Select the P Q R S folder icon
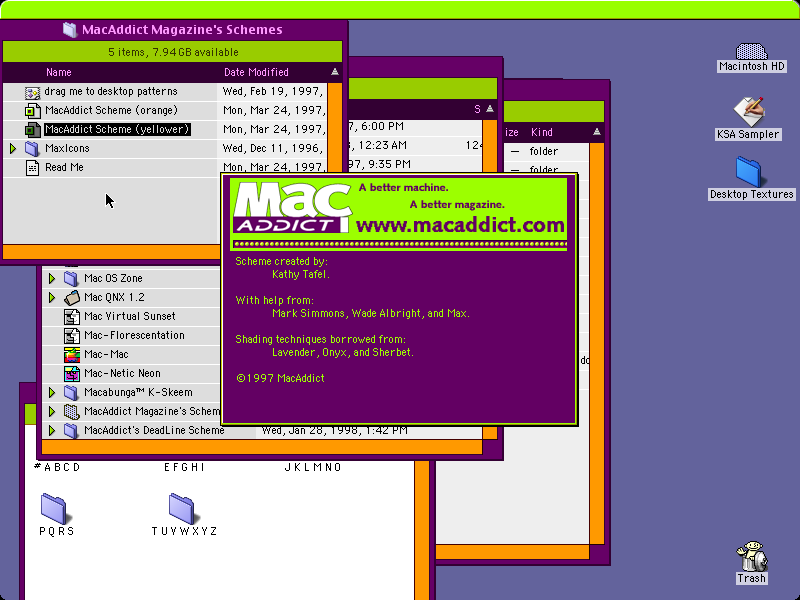 54,508
